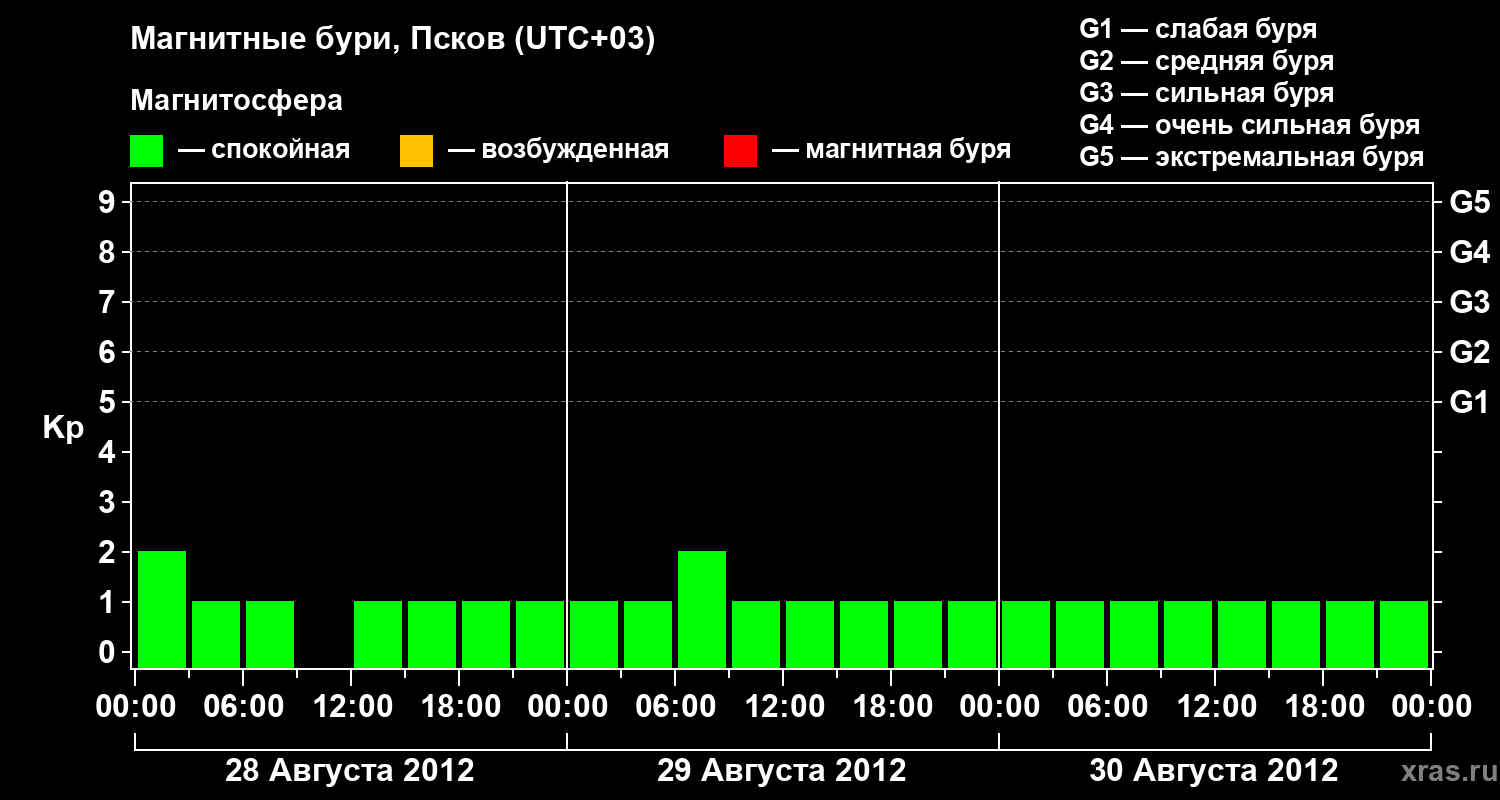Click the '29 Августа 2012' date label
The image size is (1500, 800).
[x=782, y=771]
